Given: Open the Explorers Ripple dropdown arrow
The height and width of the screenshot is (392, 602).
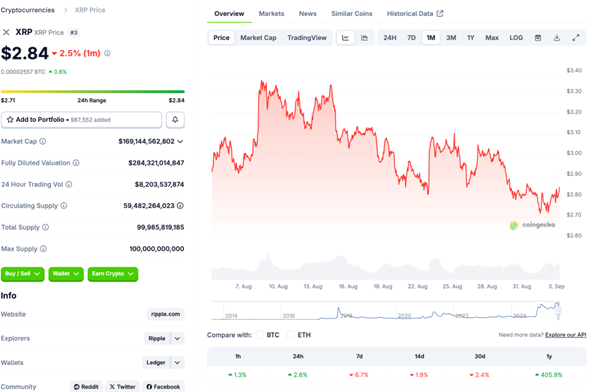Looking at the screenshot, I should (177, 339).
